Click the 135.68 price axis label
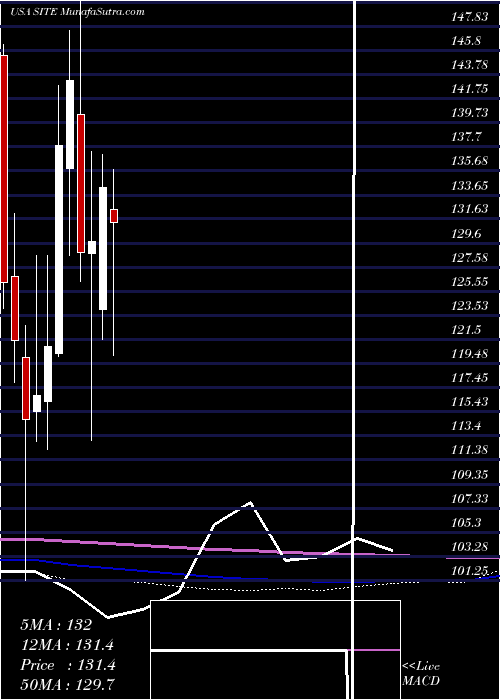The width and height of the screenshot is (500, 700). [x=470, y=161]
